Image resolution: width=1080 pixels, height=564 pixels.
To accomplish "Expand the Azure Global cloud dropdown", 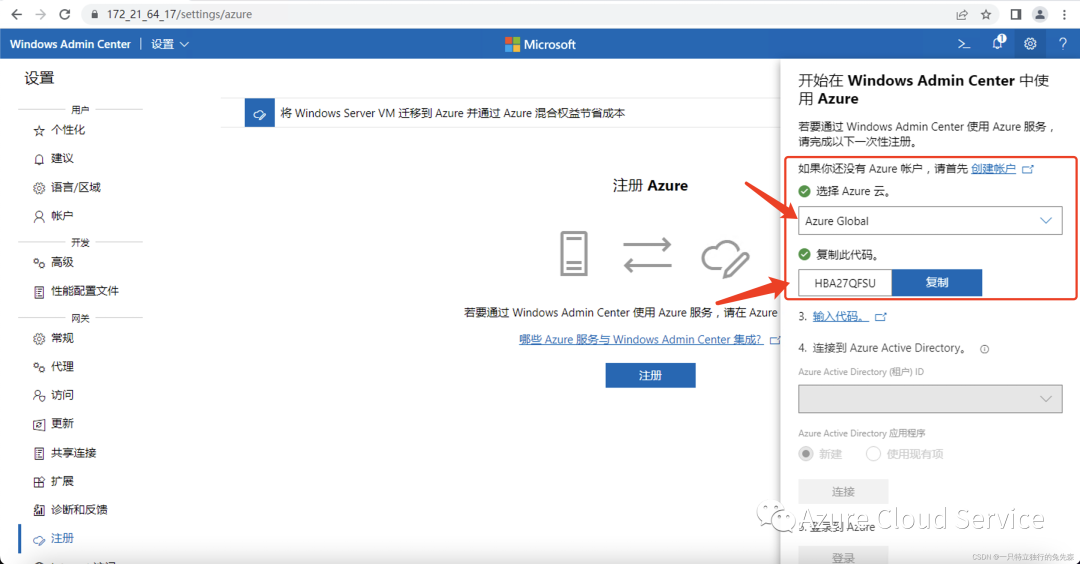I will click(x=930, y=221).
